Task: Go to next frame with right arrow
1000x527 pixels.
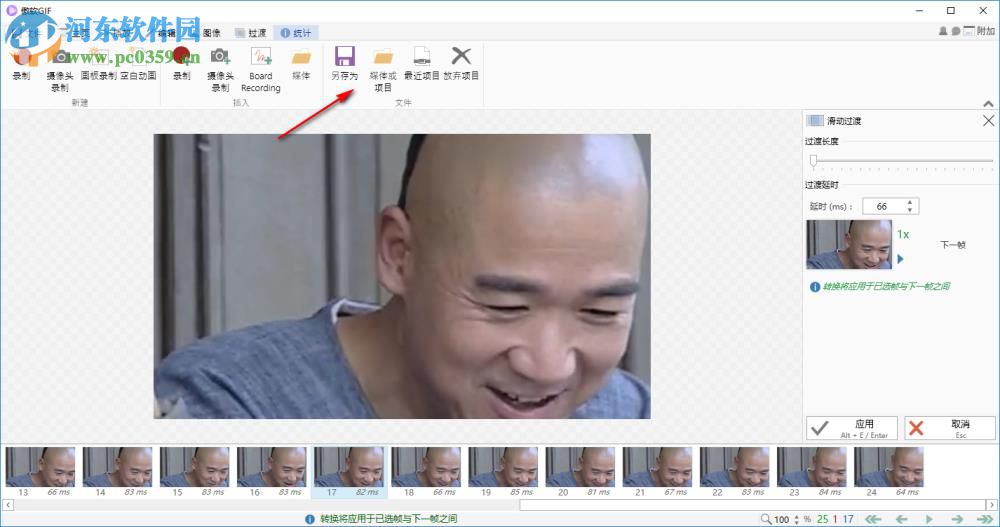Action: pos(957,519)
